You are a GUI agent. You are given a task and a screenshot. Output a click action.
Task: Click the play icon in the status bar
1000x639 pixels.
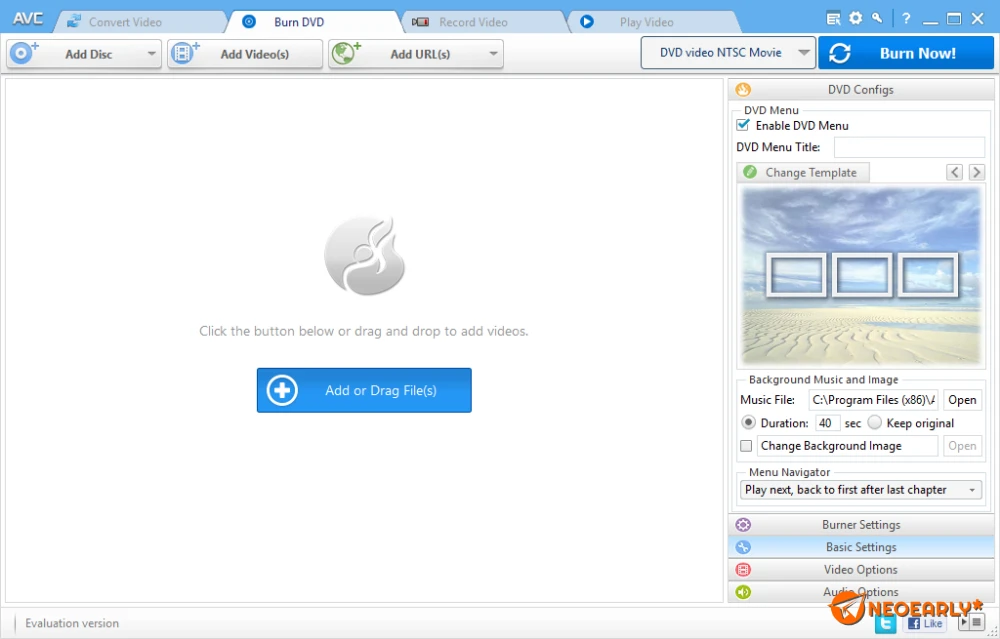[x=964, y=622]
